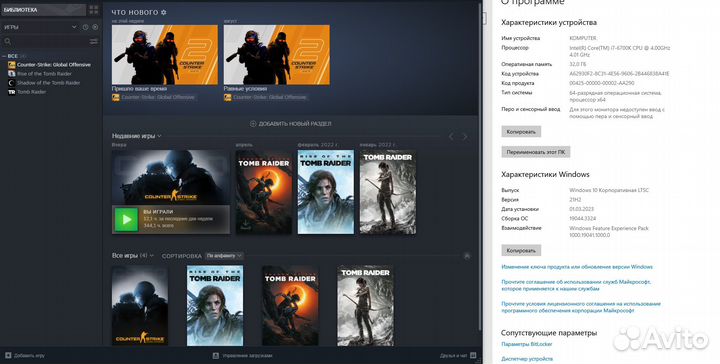Viewport: 720px width, 364px height.
Task: Open the Counter-Strike recent game banner
Action: pyautogui.click(x=171, y=177)
